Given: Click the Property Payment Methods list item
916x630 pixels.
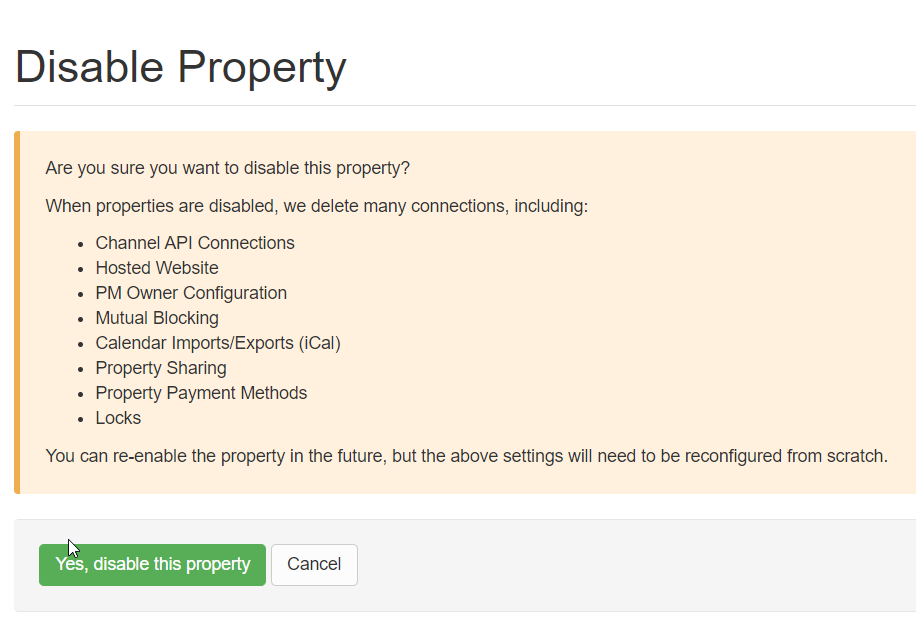Looking at the screenshot, I should (201, 393).
